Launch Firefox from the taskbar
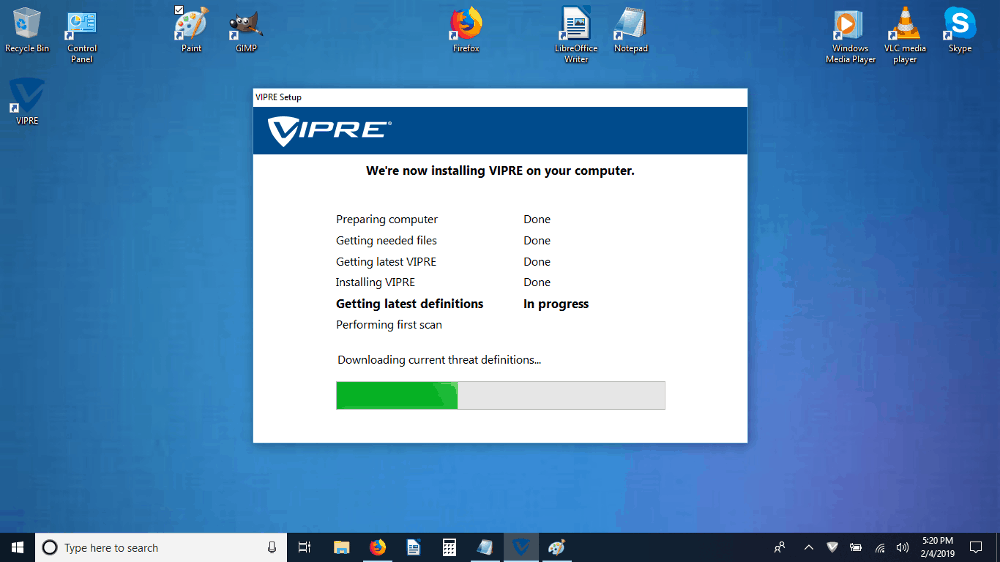This screenshot has height=562, width=1000. [x=378, y=547]
